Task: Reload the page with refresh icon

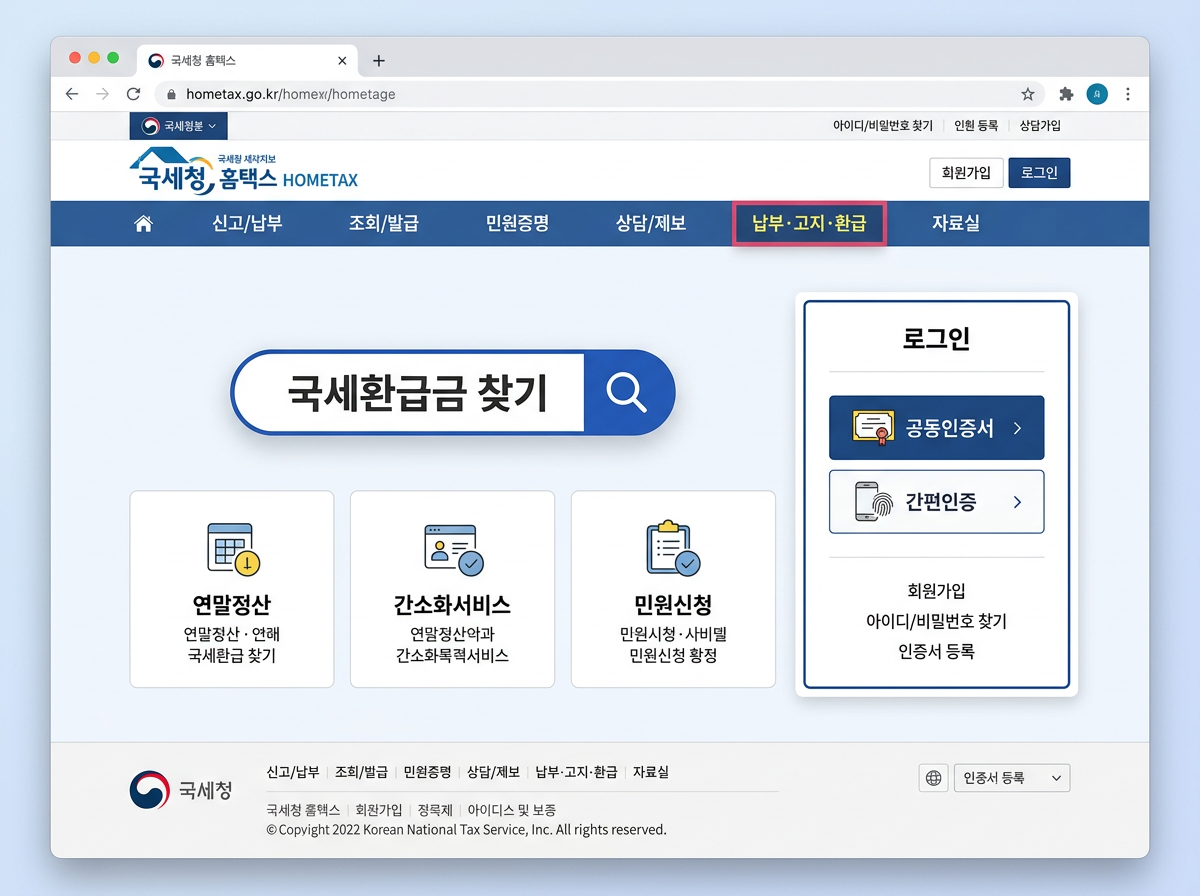Action: click(x=133, y=94)
